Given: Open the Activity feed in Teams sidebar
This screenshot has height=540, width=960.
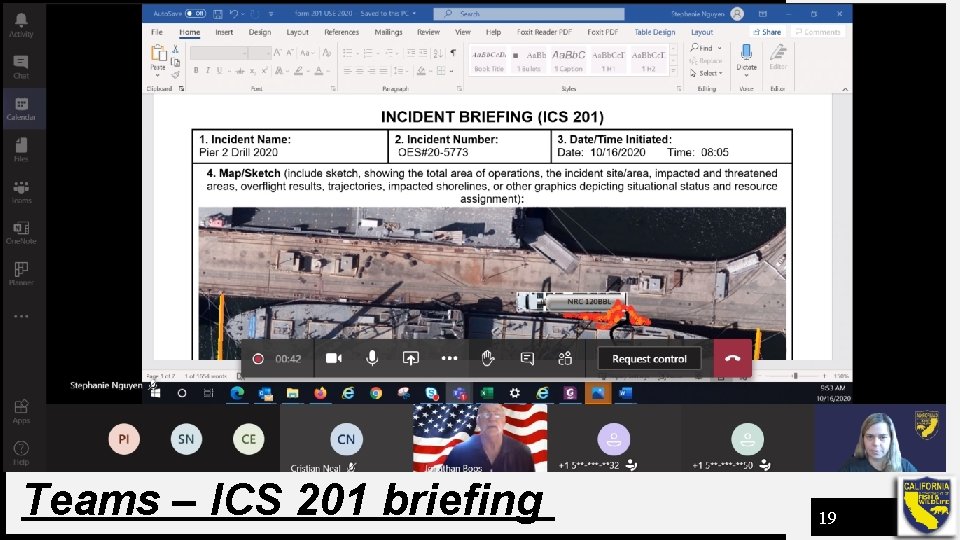Looking at the screenshot, I should [x=21, y=25].
